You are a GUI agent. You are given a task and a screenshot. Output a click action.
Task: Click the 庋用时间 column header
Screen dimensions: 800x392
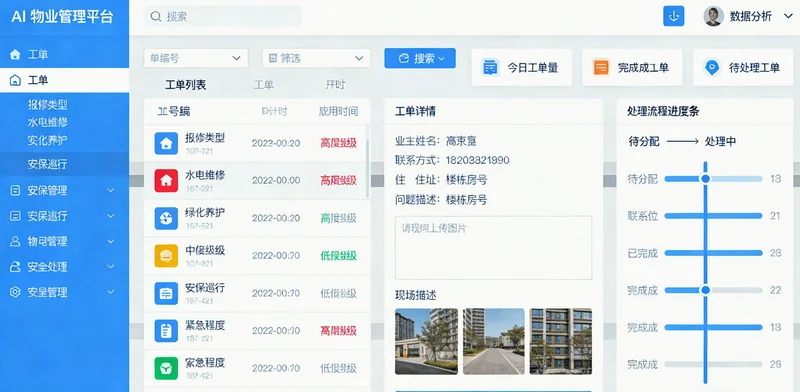[x=338, y=111]
